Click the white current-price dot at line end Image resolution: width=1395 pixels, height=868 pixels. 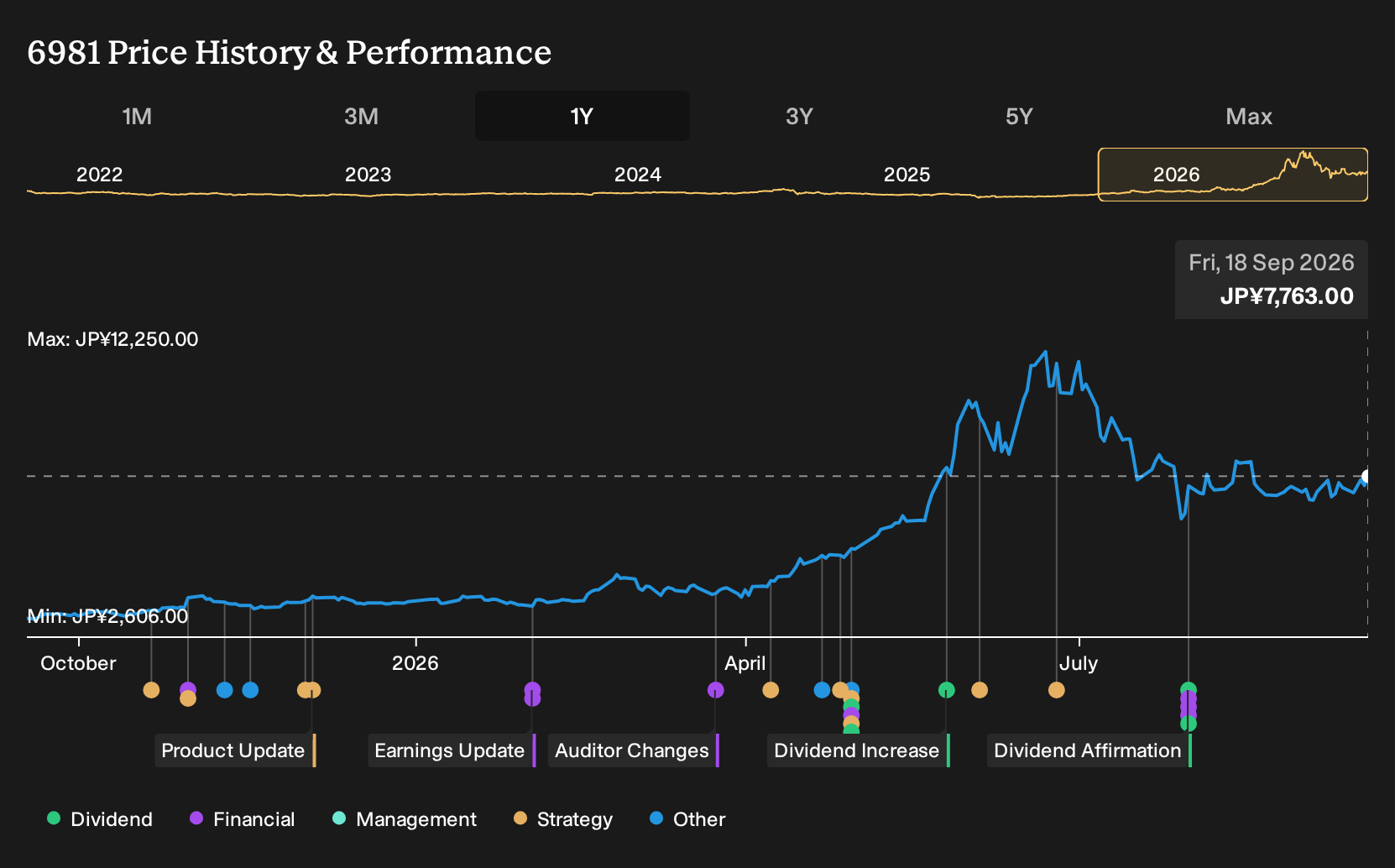(1366, 477)
